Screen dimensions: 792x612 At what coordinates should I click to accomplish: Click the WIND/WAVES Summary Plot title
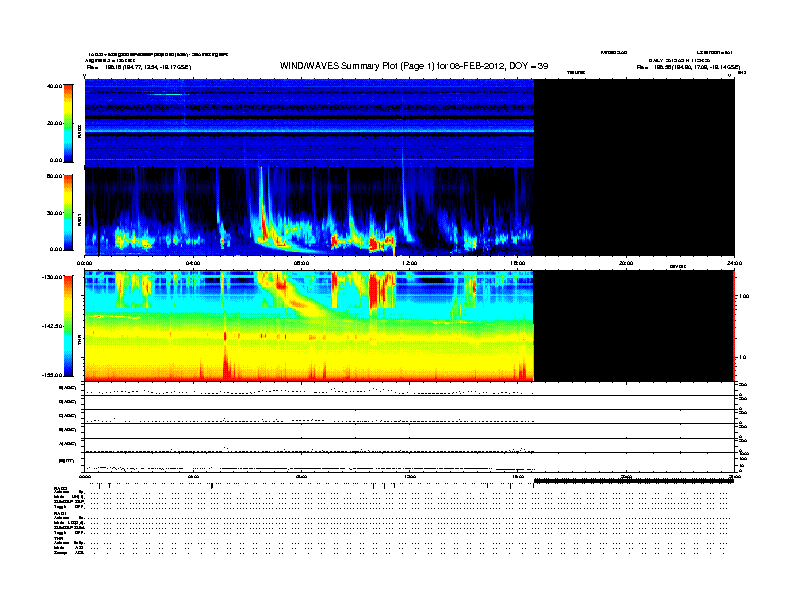pos(414,66)
